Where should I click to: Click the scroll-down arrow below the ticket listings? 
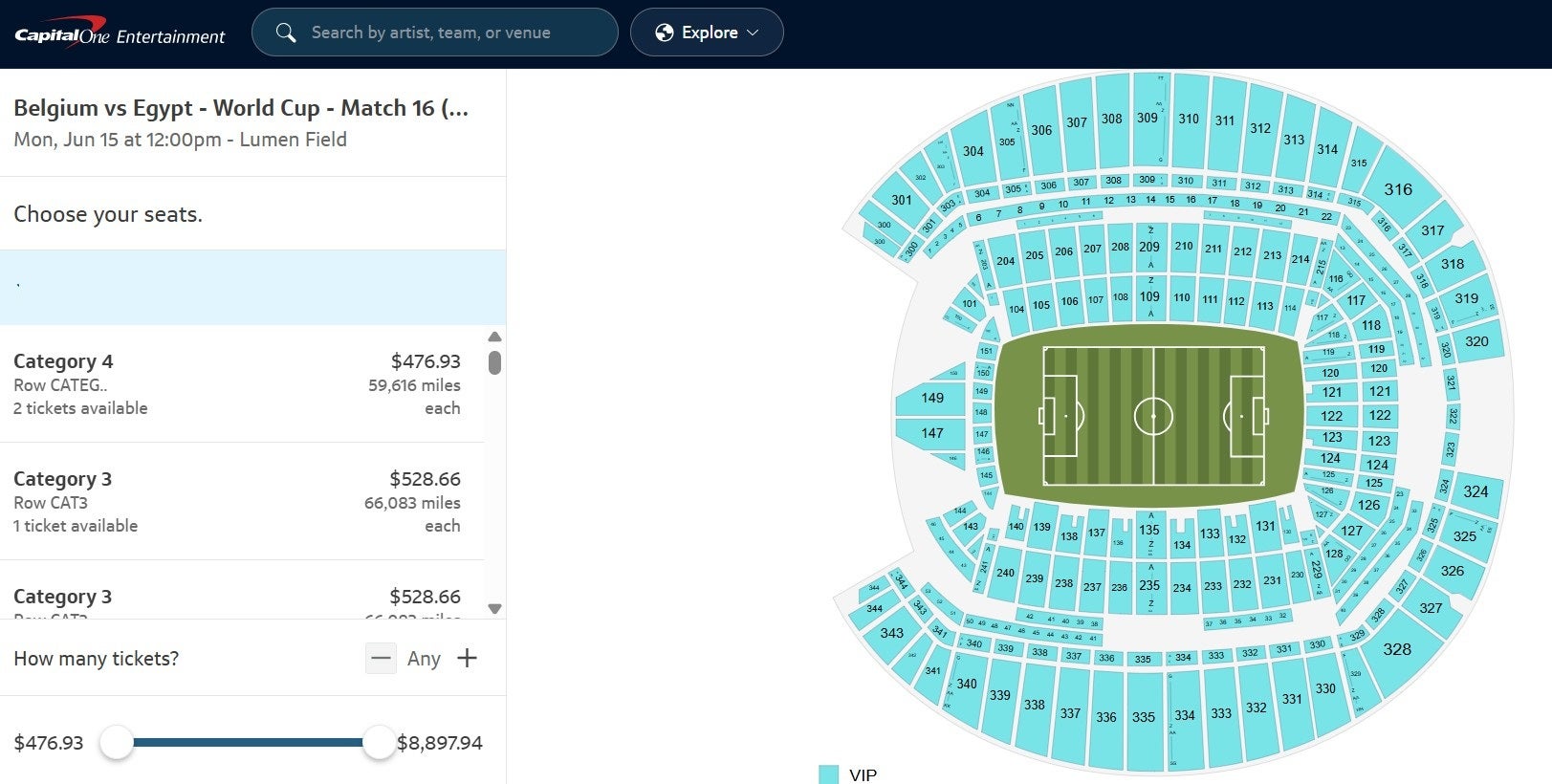[x=494, y=608]
